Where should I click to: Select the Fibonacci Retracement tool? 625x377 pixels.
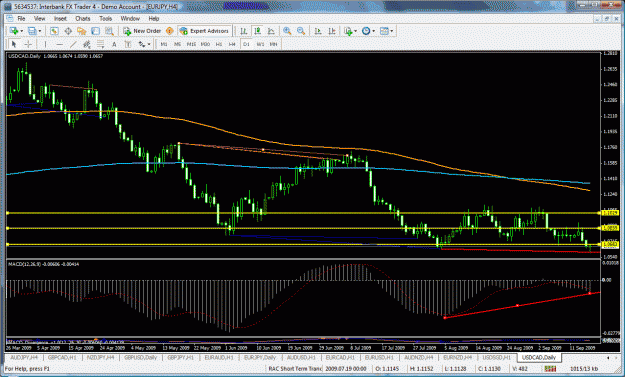tap(100, 44)
